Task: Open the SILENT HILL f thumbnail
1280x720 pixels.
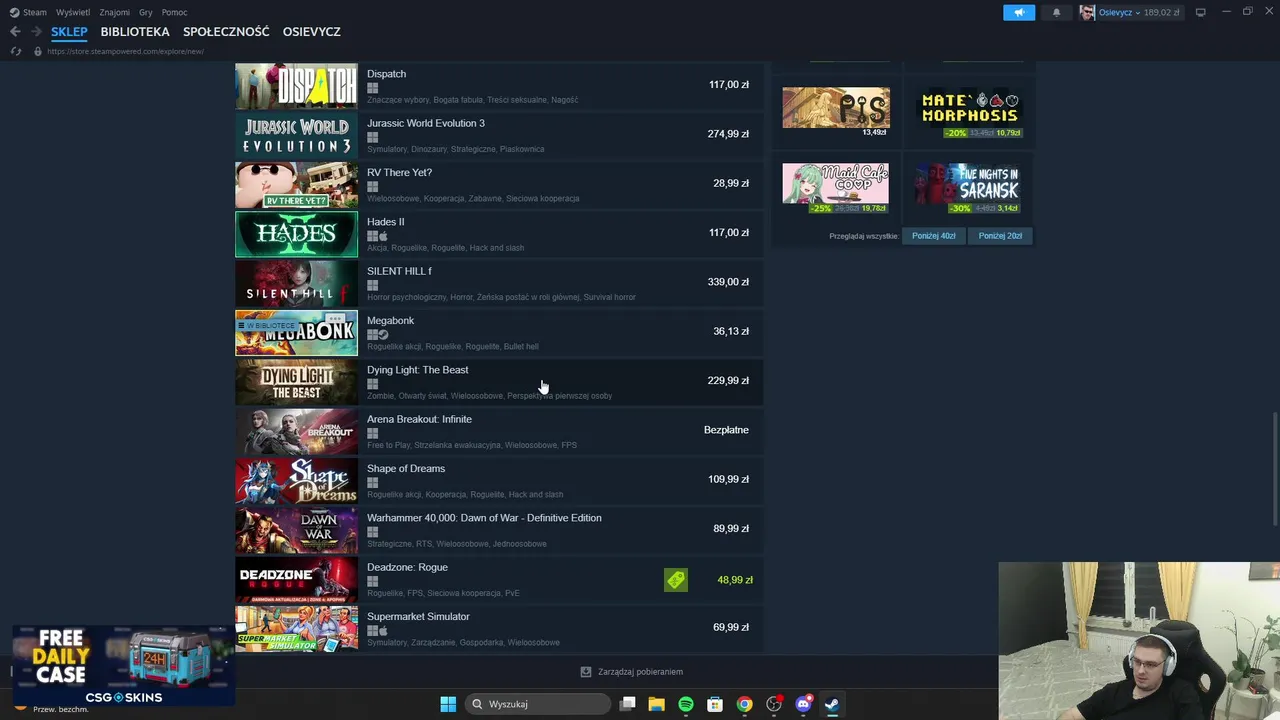Action: (x=296, y=283)
